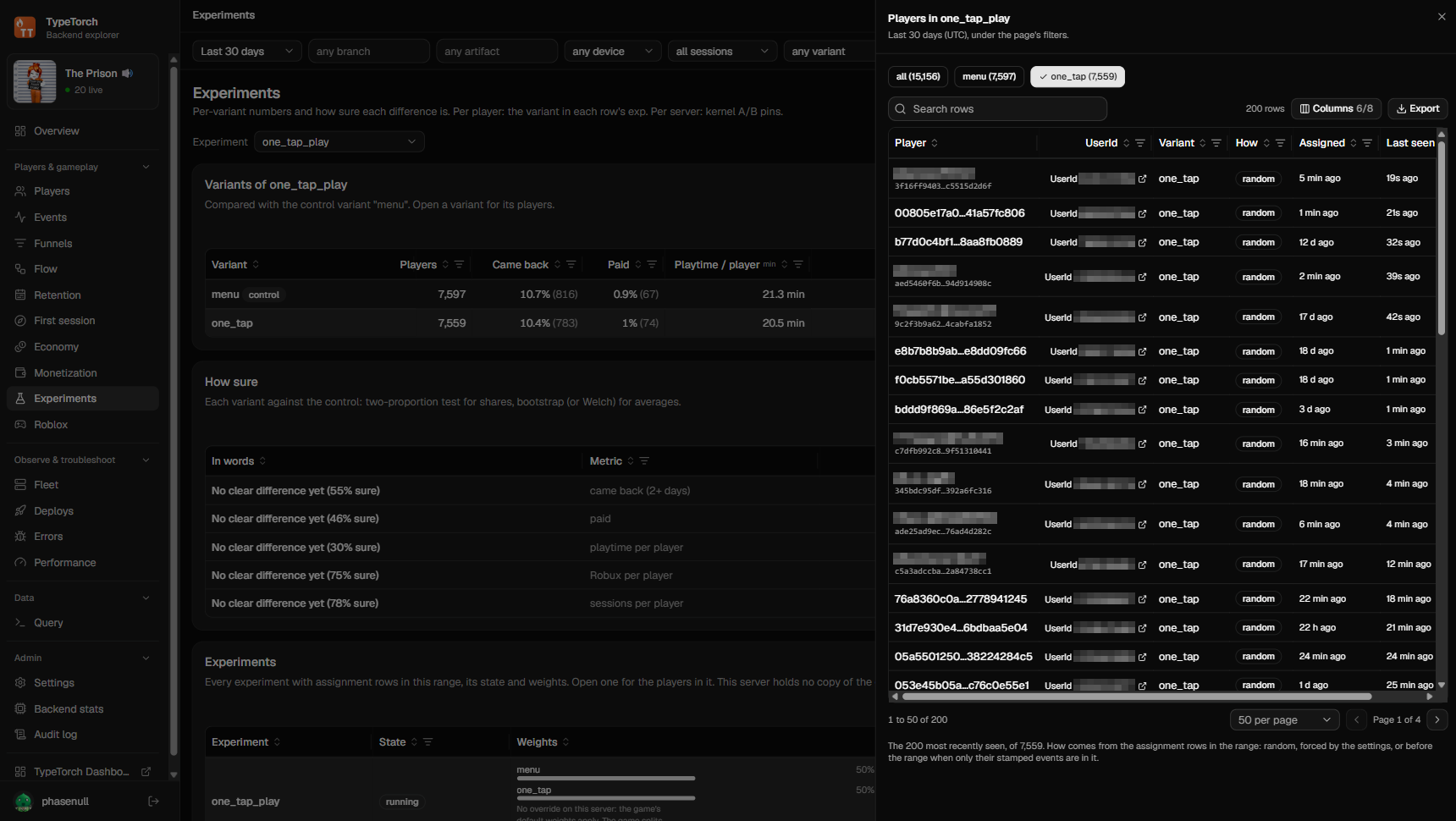Filter the Came back column
Viewport: 1456px width, 821px height.
point(571,265)
